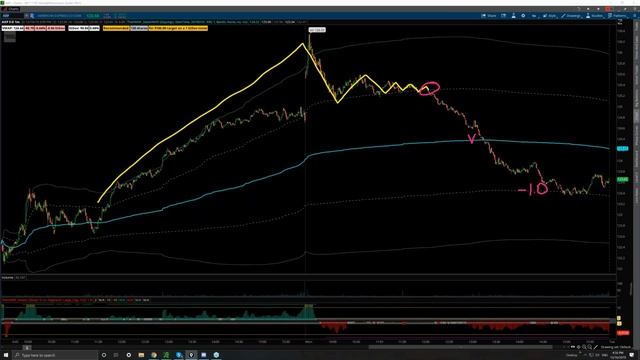
Task: Click the left-right arrows icon at bottom right
Action: (573, 347)
